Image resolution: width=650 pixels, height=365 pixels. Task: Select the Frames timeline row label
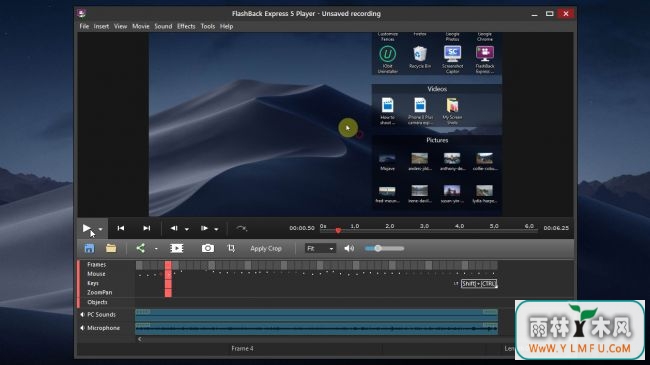click(x=97, y=264)
